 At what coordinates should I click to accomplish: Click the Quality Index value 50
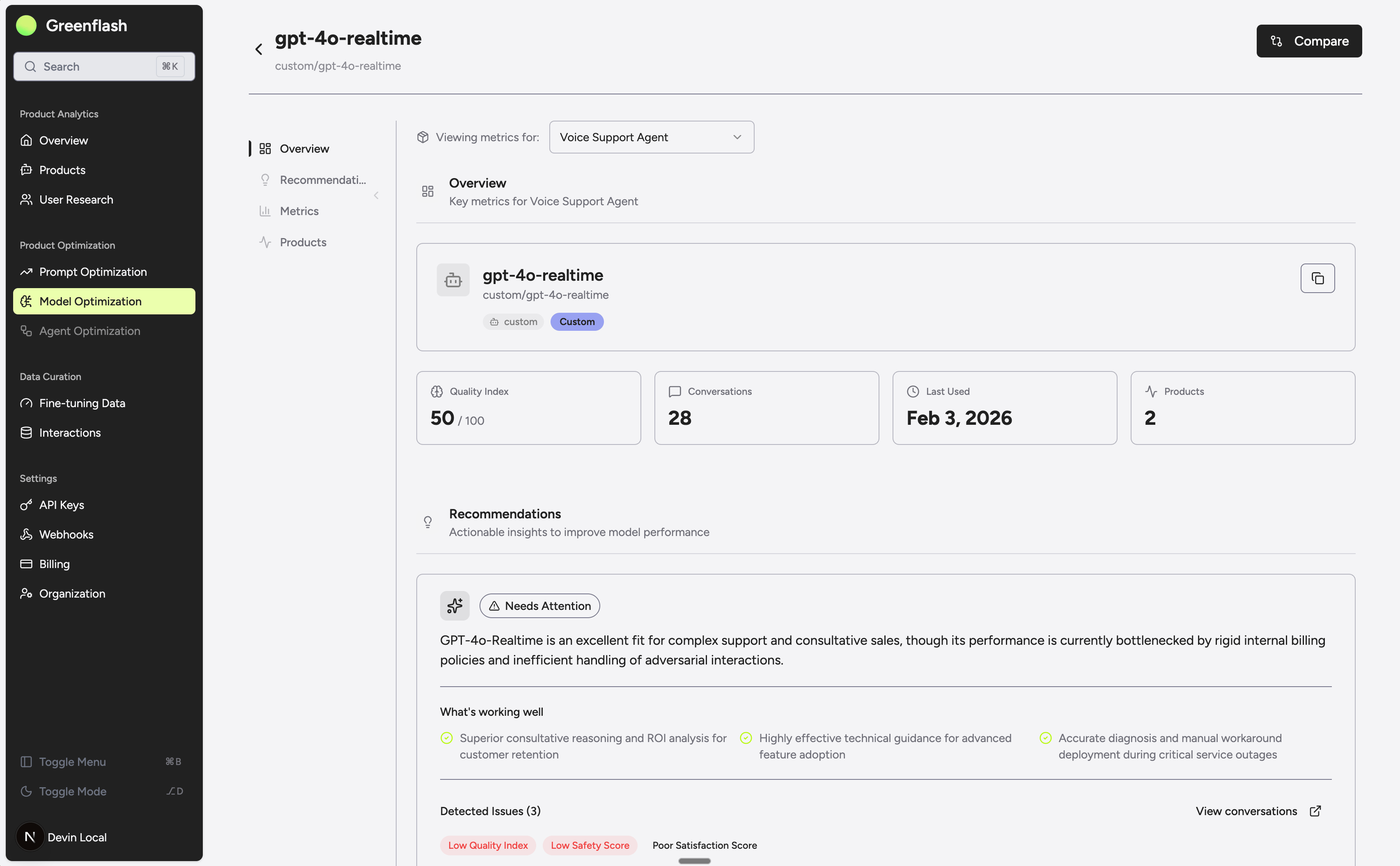point(442,418)
